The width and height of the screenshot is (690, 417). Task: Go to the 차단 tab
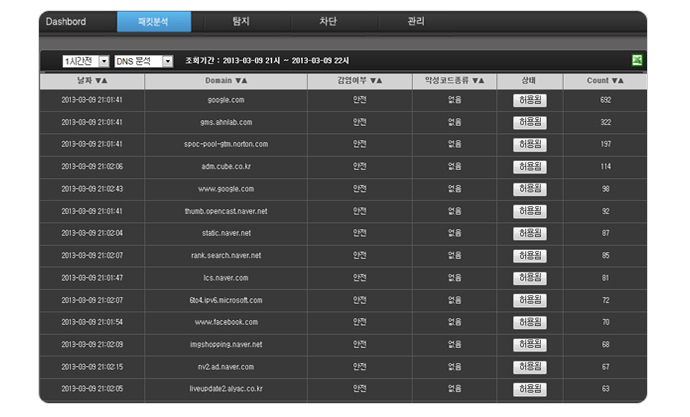coord(328,21)
